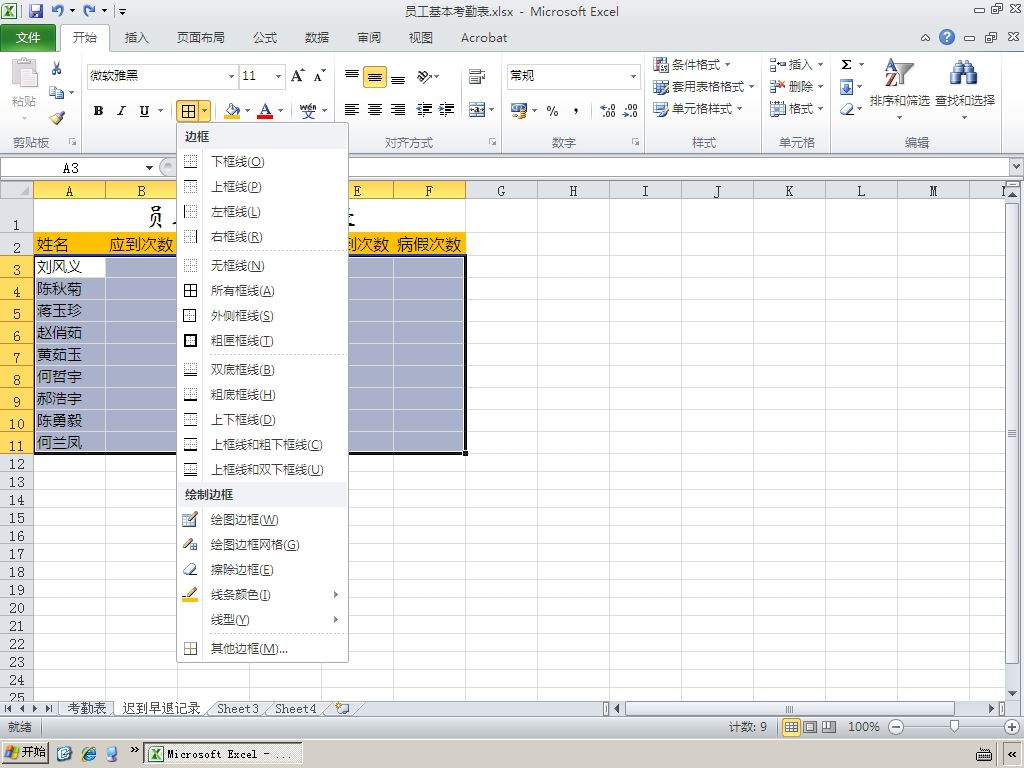Click the row 15 header
This screenshot has width=1024, height=768.
(x=16, y=518)
